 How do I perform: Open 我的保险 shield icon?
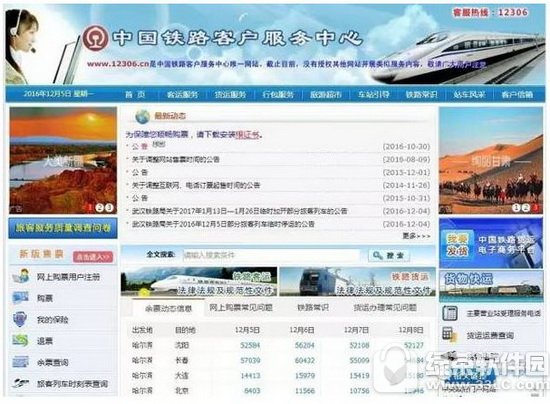click(20, 319)
